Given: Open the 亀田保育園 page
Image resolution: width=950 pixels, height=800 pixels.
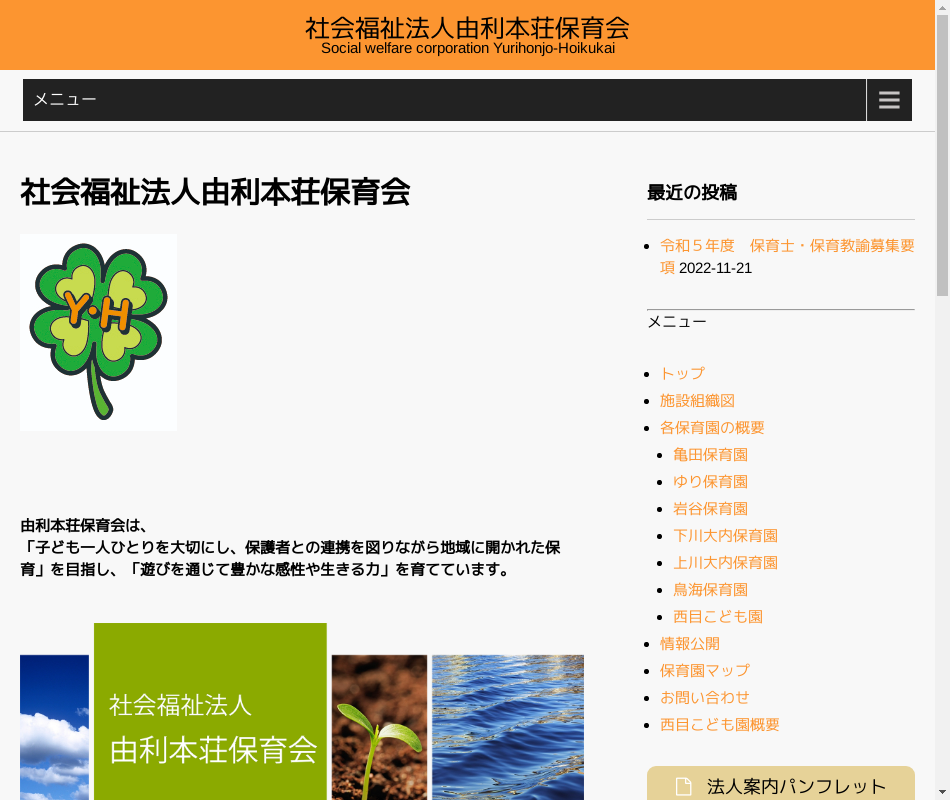Looking at the screenshot, I should [710, 454].
